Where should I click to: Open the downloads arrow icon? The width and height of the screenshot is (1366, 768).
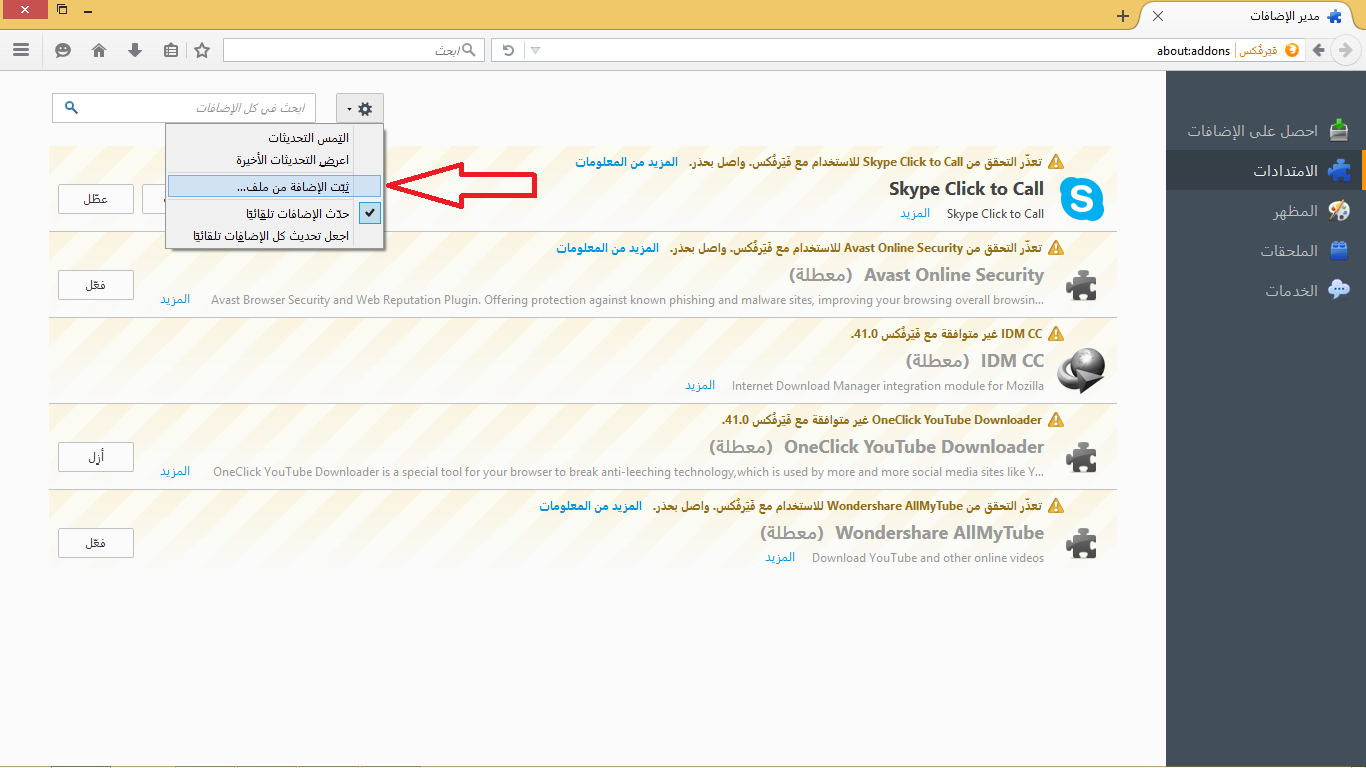click(x=135, y=50)
